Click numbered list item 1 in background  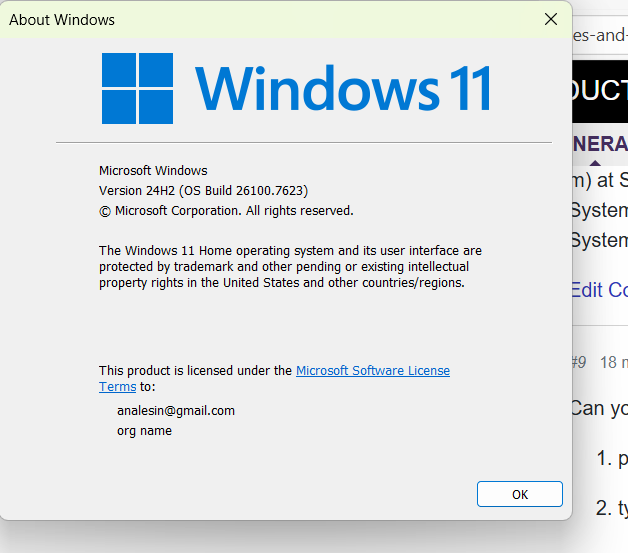coord(611,459)
